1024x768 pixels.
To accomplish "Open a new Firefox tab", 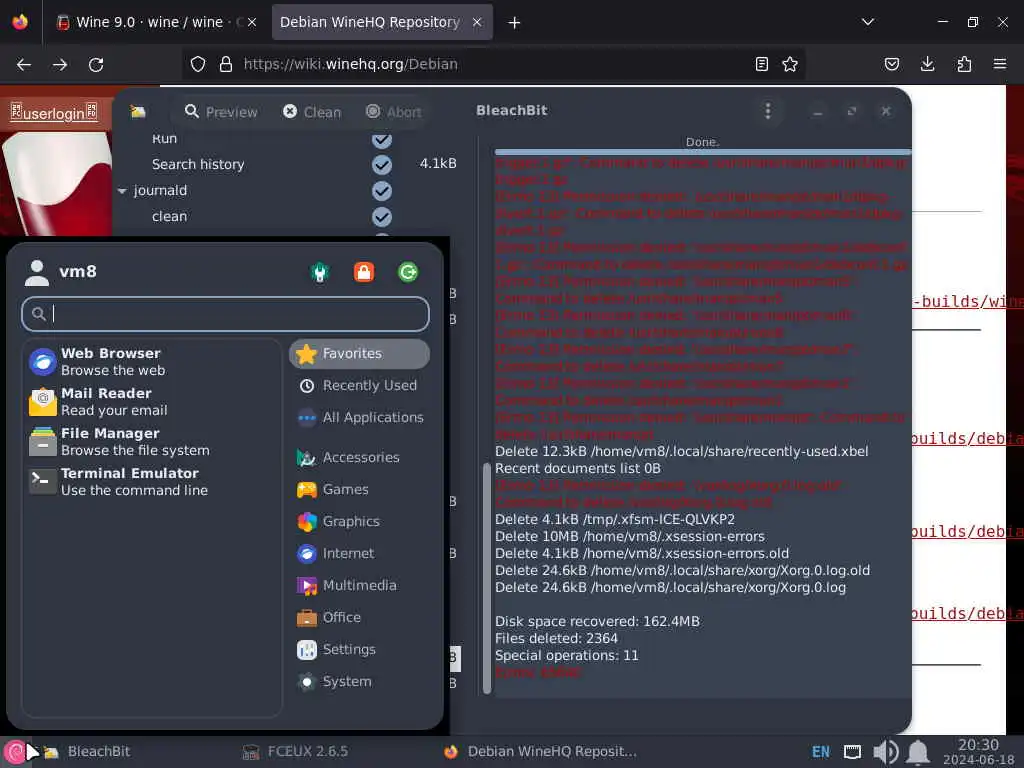I will pyautogui.click(x=514, y=23).
